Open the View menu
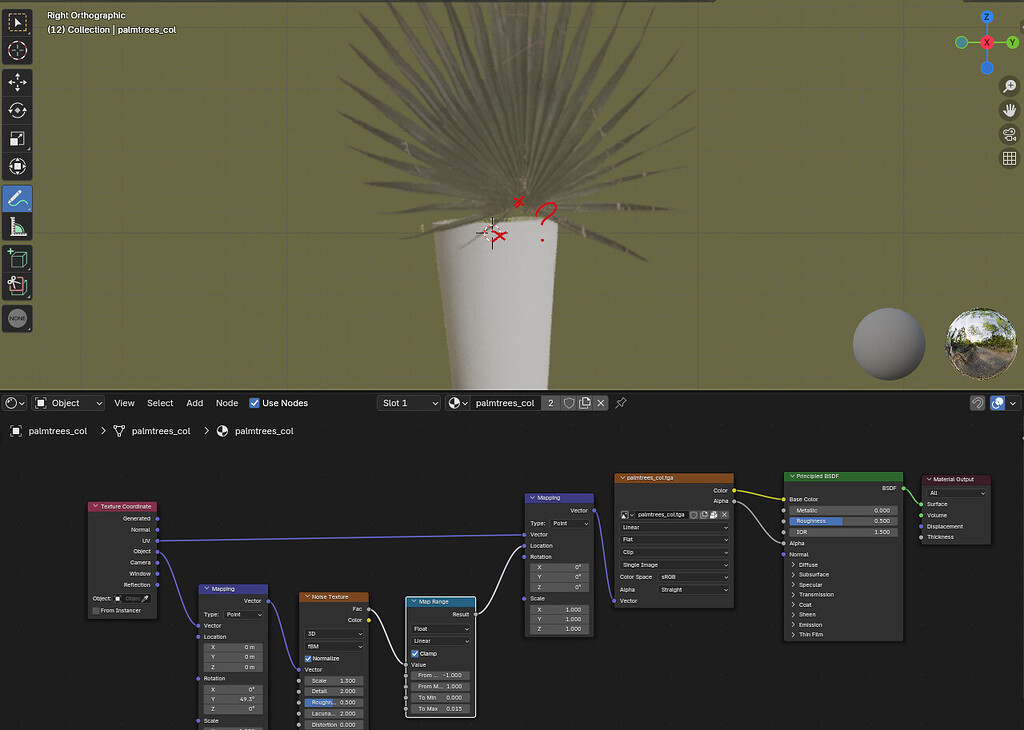 click(124, 403)
